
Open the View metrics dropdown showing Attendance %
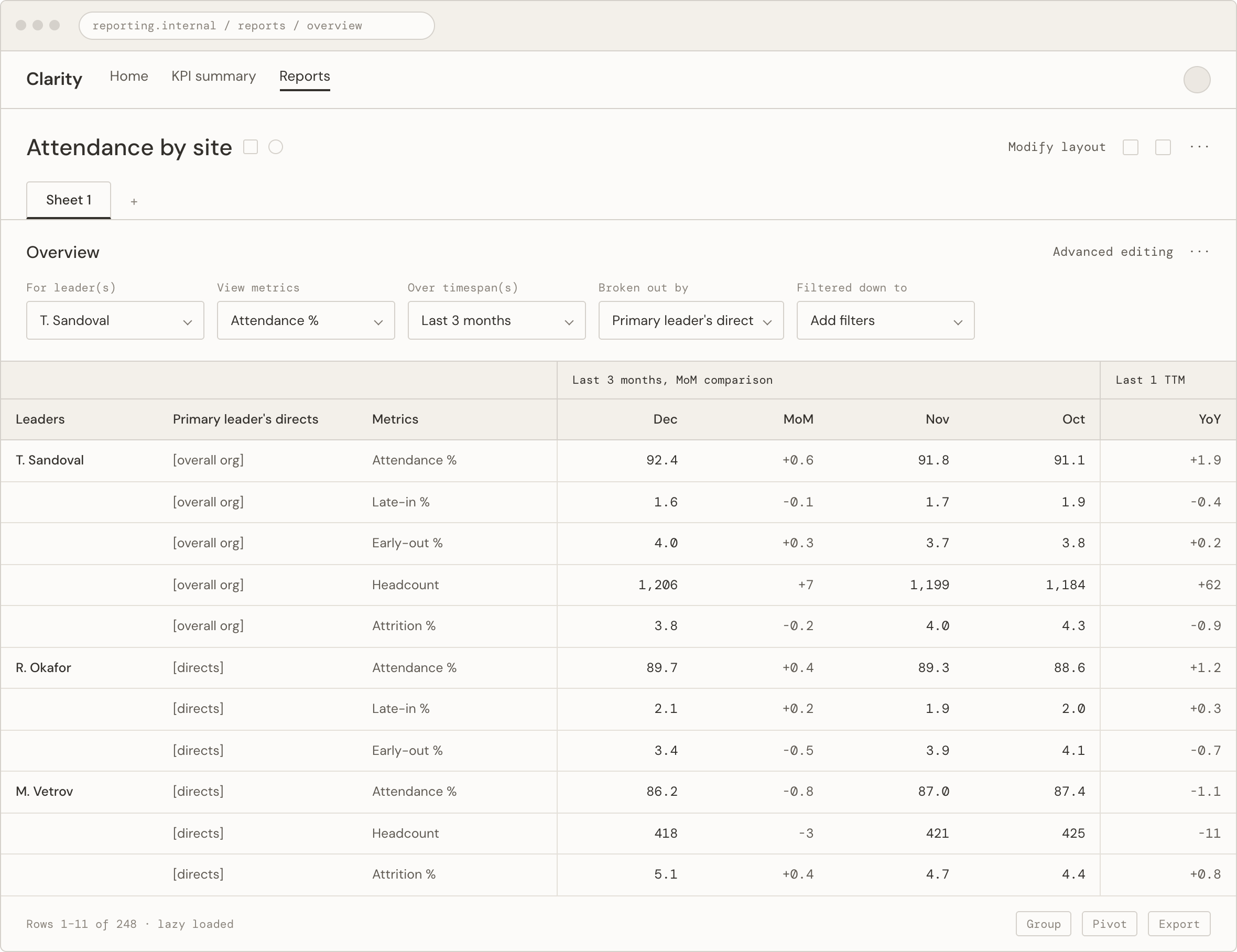coord(306,320)
